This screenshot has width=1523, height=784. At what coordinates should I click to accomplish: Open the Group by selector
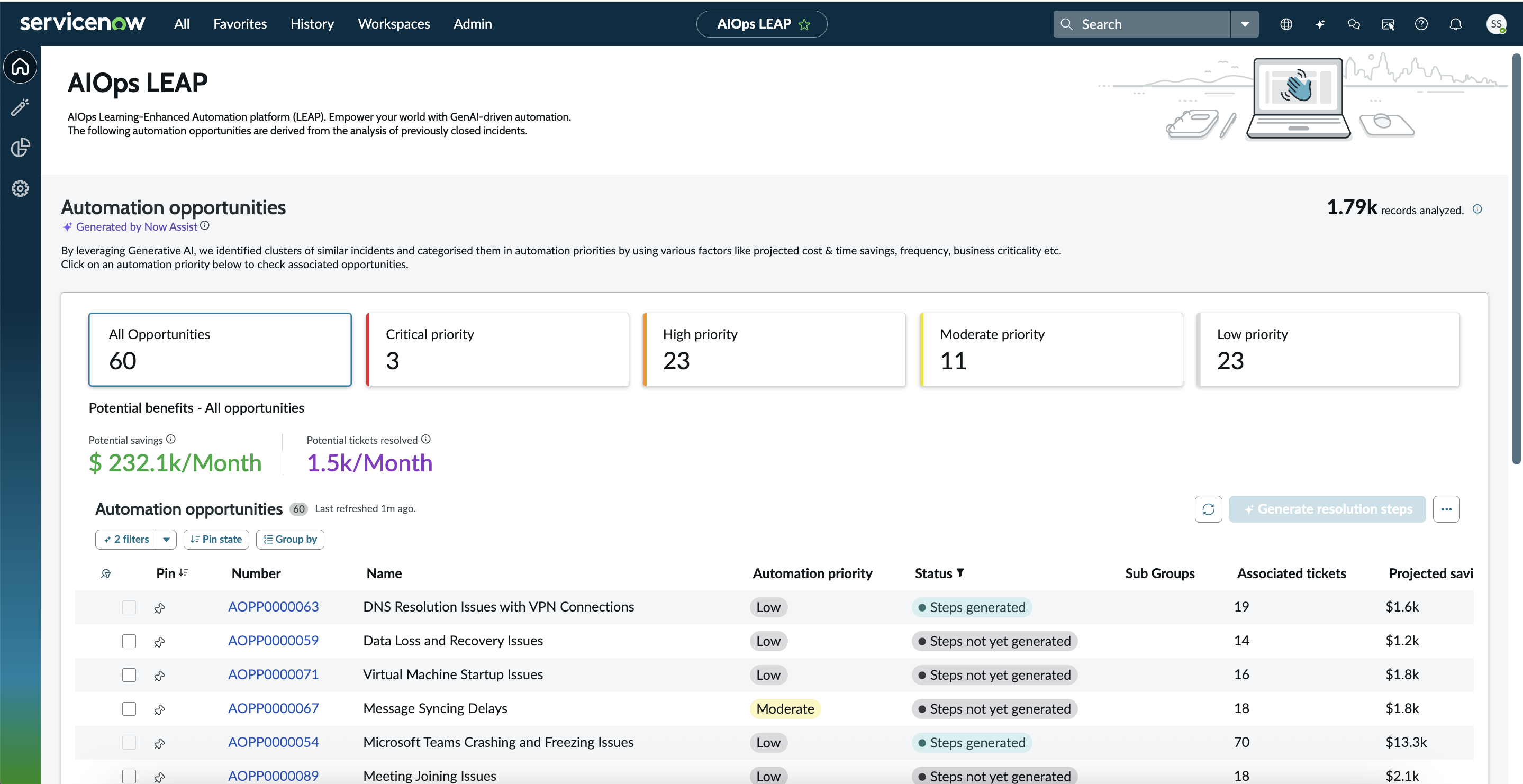pos(289,539)
